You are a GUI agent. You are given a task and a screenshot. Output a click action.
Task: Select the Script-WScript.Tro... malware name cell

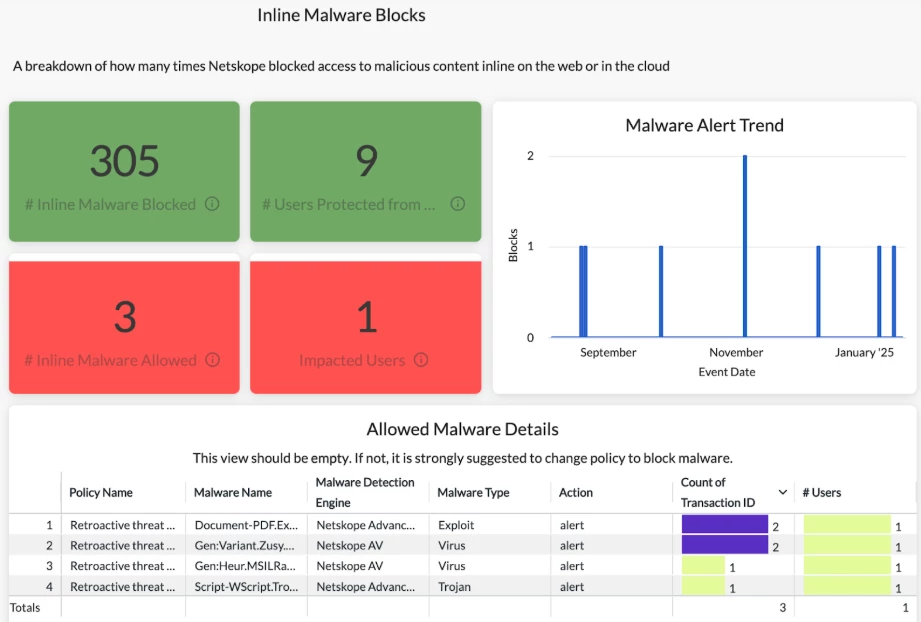(246, 587)
